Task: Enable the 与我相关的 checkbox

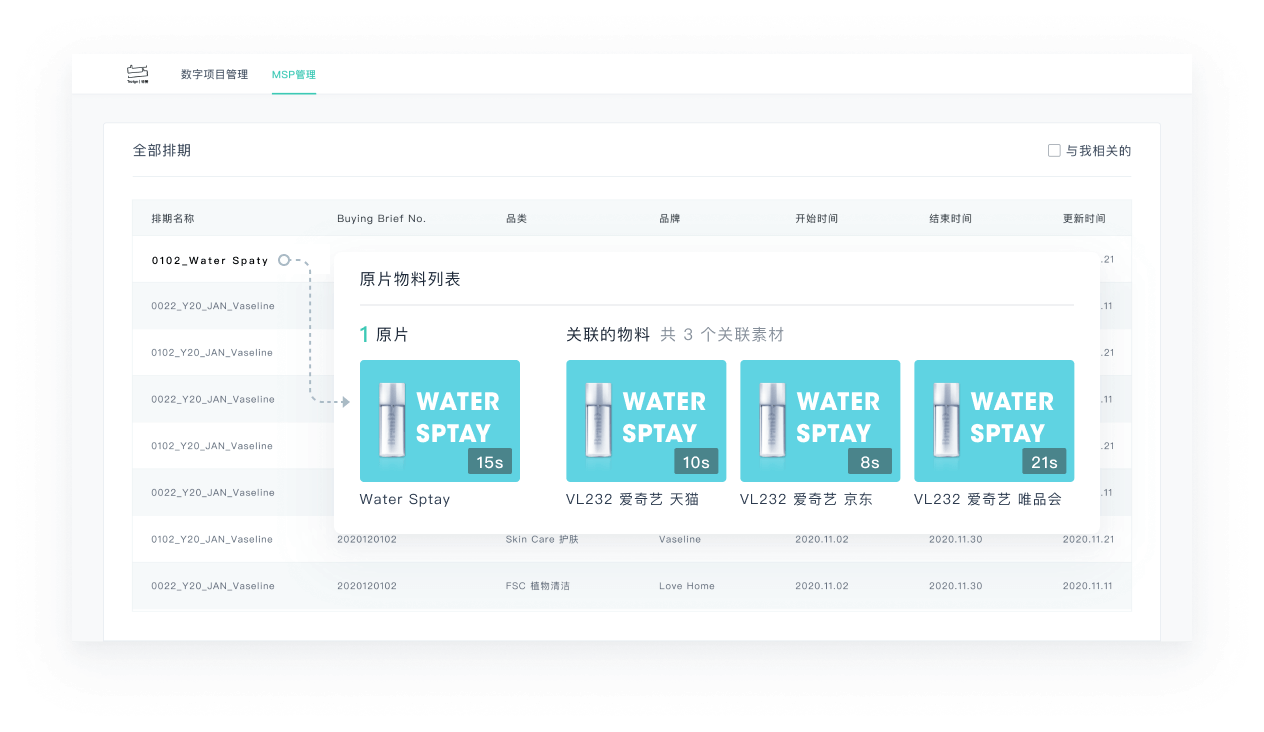Action: click(x=1054, y=151)
